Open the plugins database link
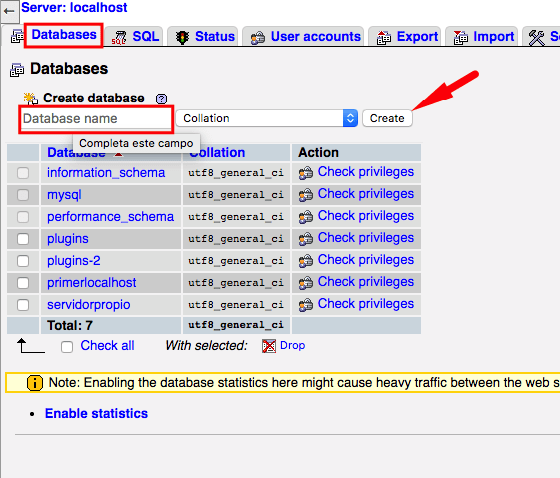The width and height of the screenshot is (560, 478). 68,239
